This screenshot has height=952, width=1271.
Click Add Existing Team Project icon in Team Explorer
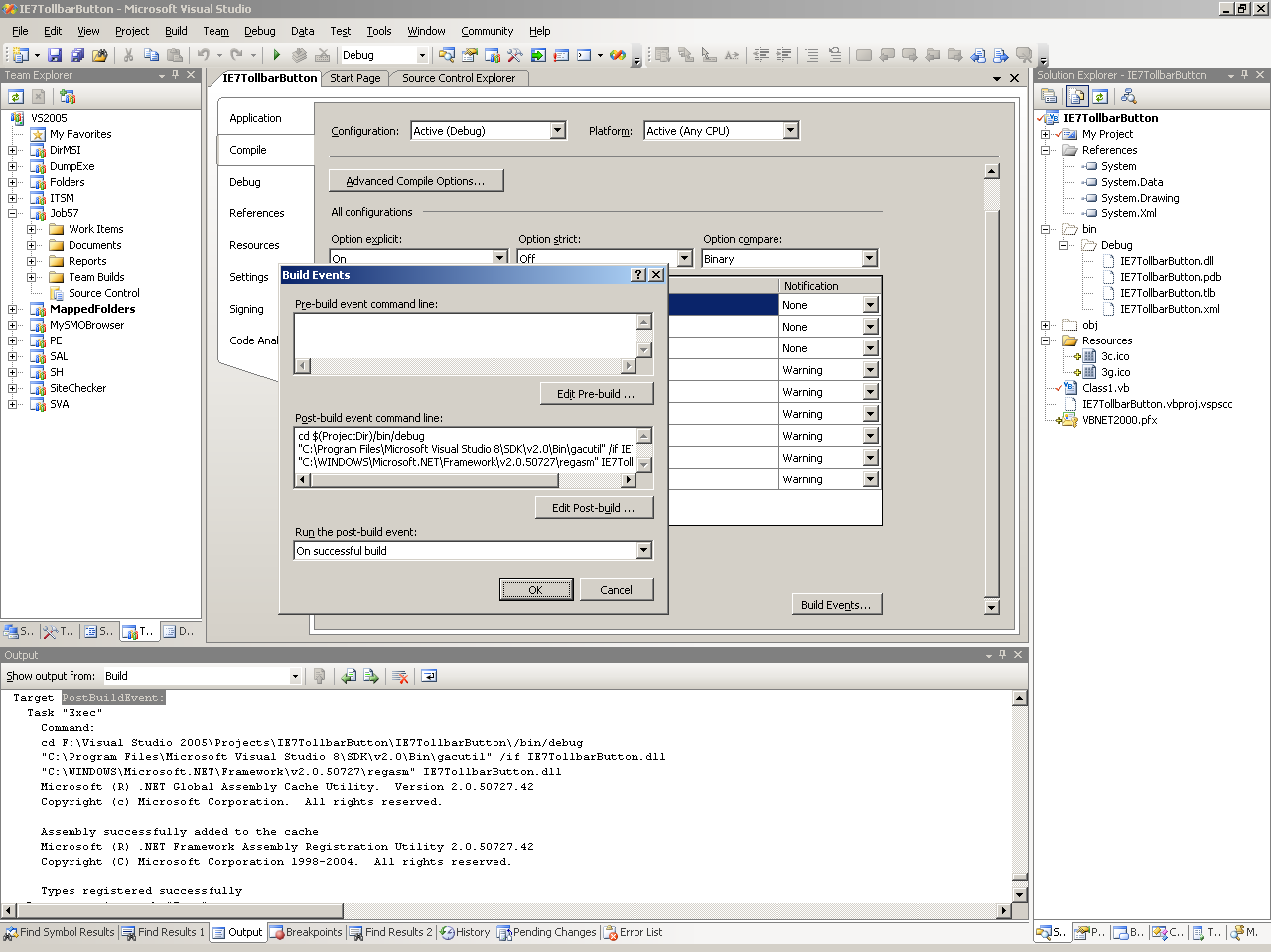[x=68, y=96]
